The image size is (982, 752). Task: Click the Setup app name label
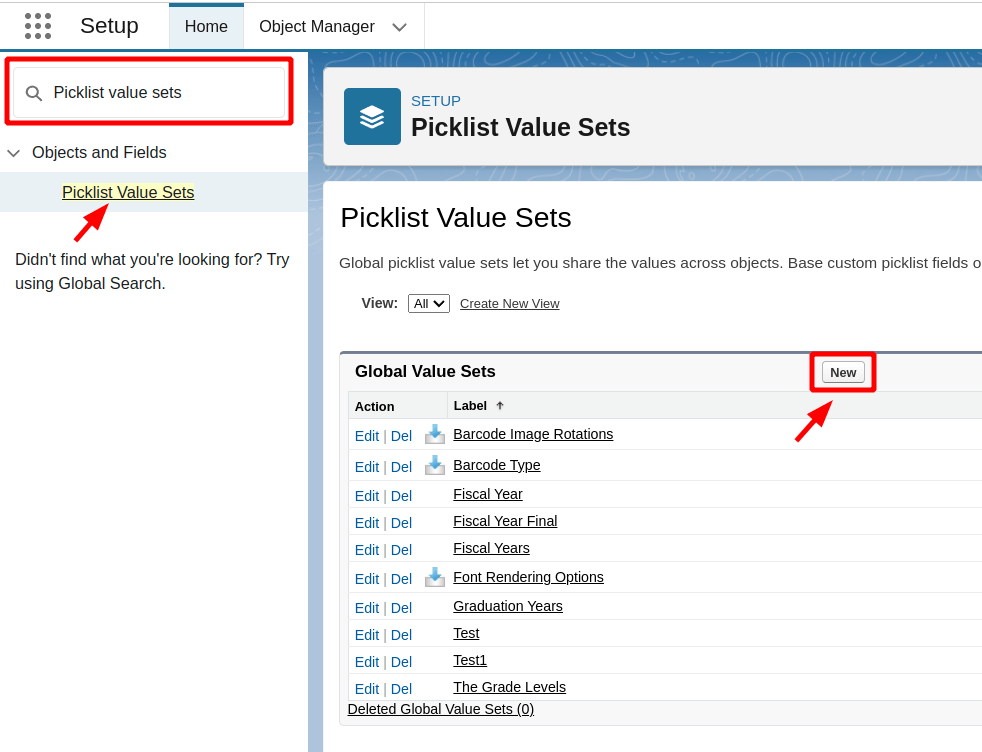[x=109, y=26]
